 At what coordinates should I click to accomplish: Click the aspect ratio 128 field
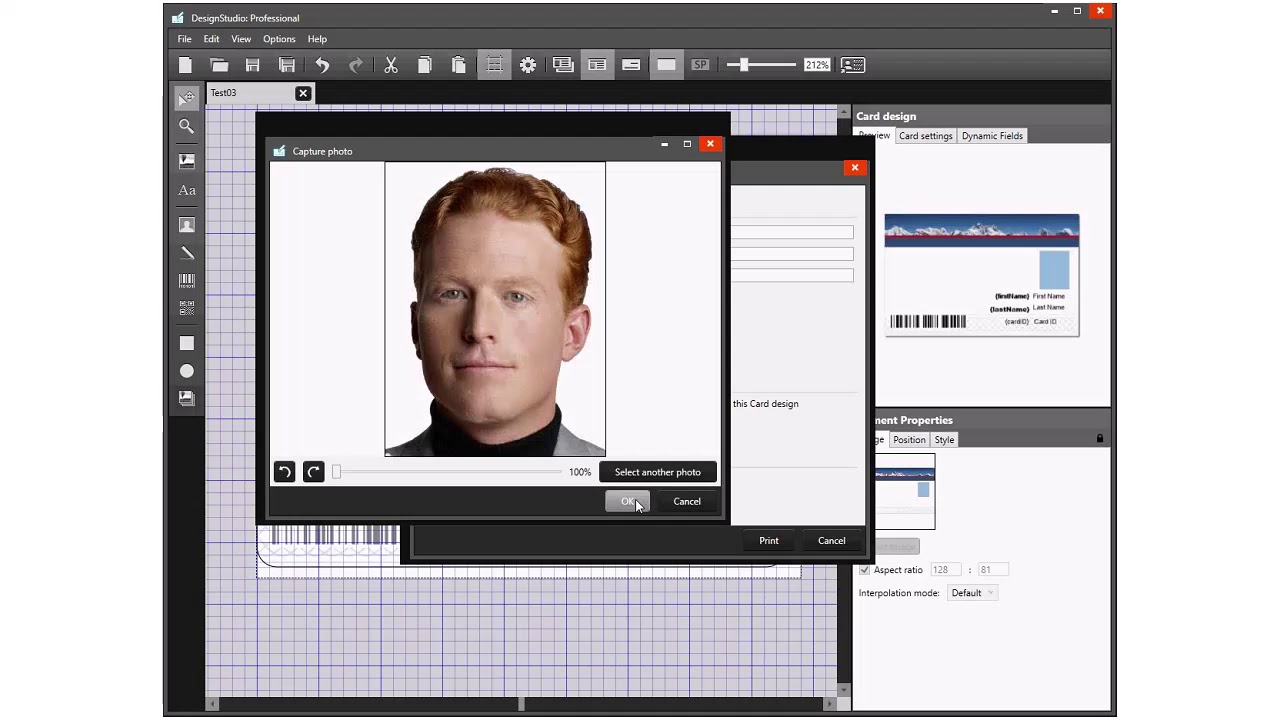(x=945, y=570)
